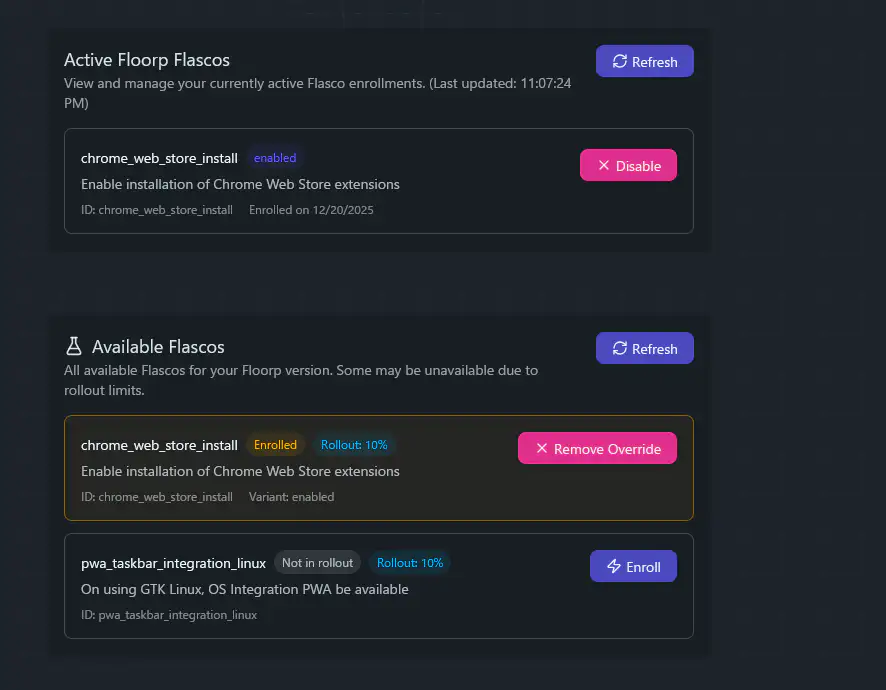Click the 'Not in rollout' badge
The image size is (886, 690).
click(x=317, y=563)
